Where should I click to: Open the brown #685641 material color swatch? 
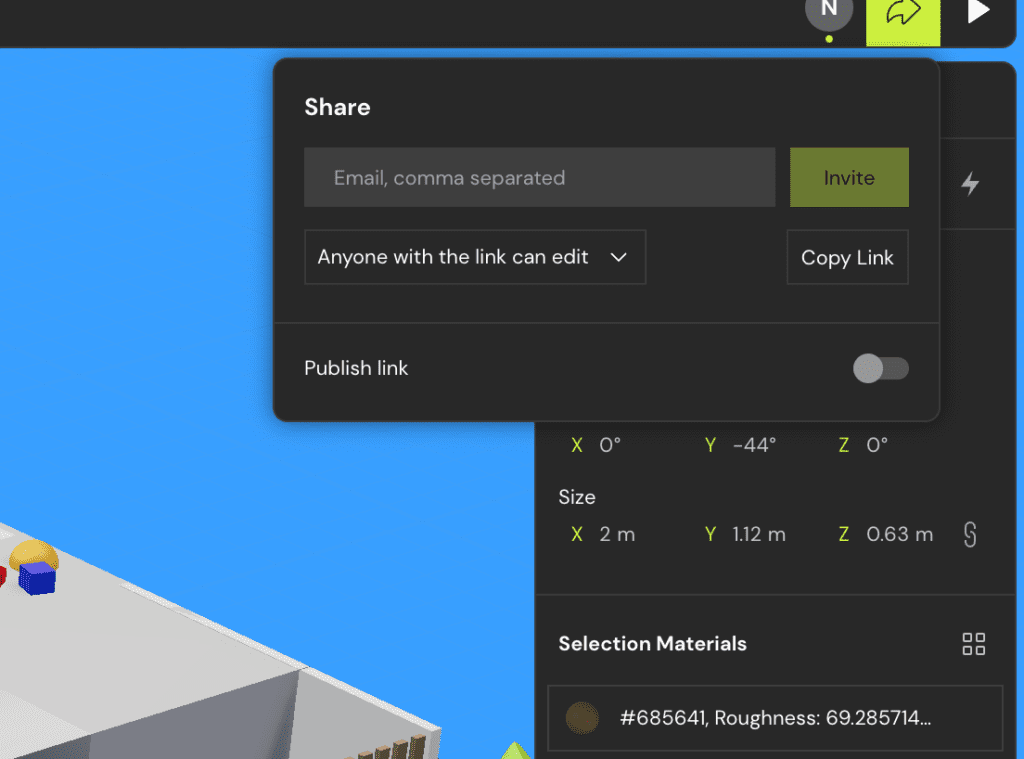[x=582, y=718]
